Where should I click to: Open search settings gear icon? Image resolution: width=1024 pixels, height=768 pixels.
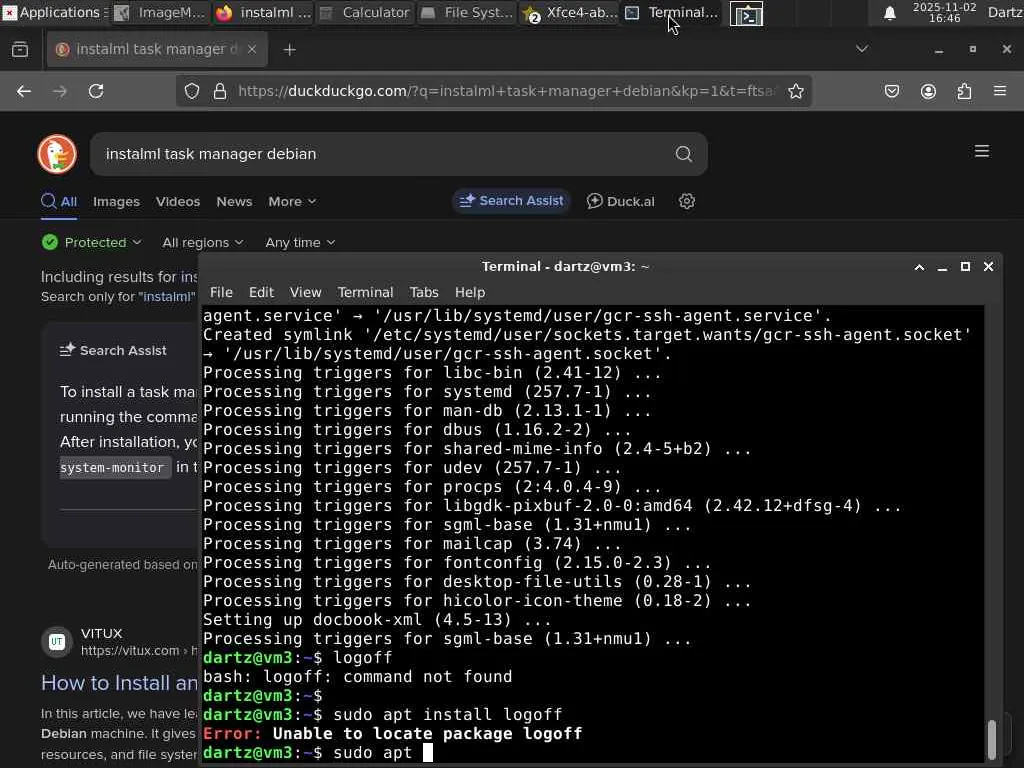coord(686,201)
